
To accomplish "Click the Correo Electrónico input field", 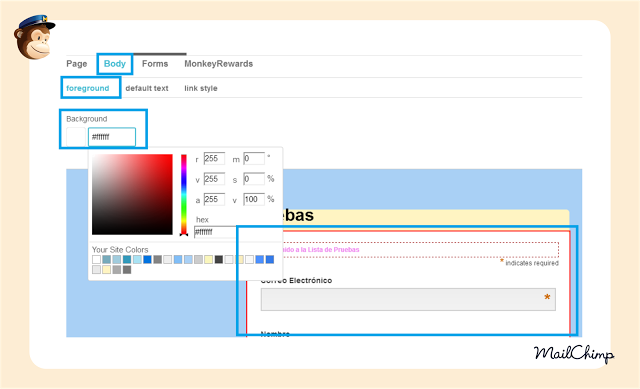I will (408, 299).
